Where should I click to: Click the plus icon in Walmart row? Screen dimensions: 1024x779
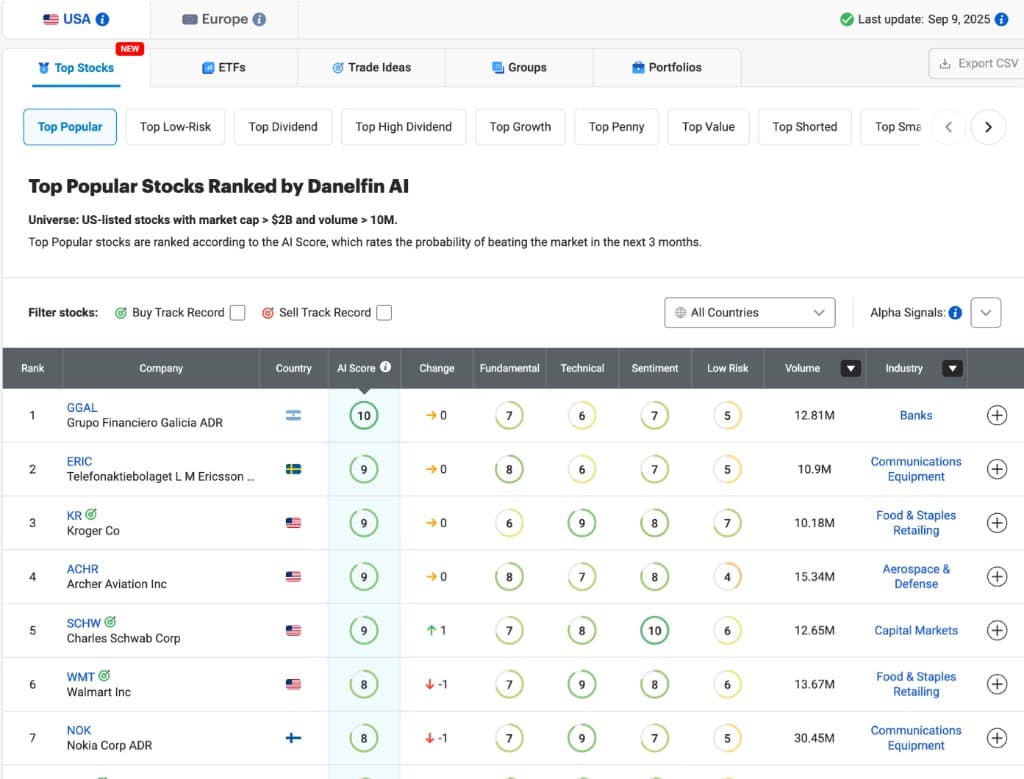997,684
